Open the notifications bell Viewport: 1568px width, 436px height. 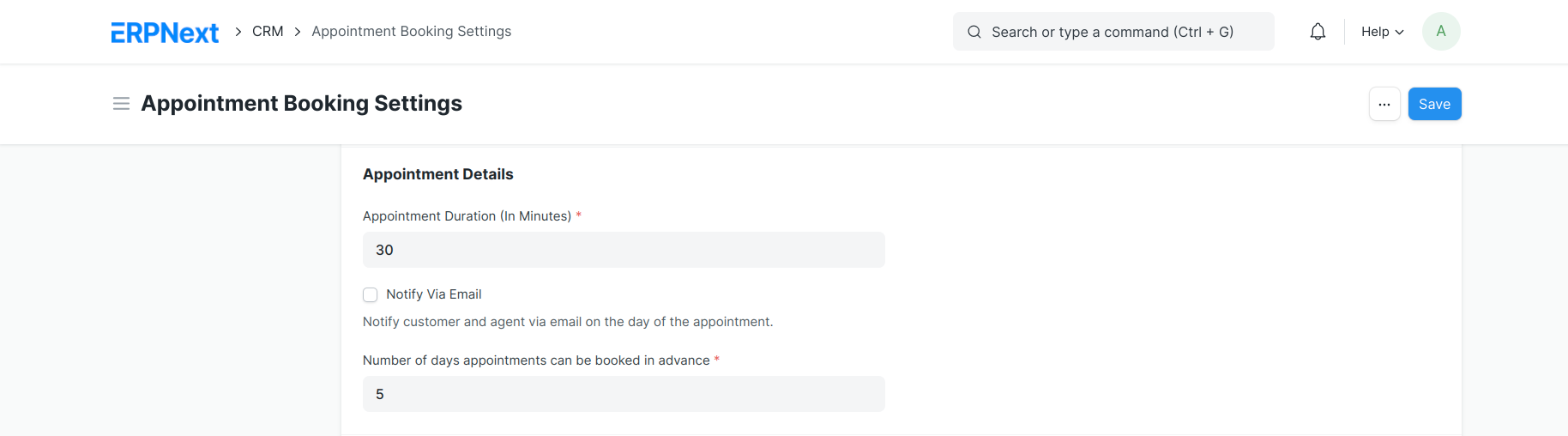click(x=1318, y=32)
